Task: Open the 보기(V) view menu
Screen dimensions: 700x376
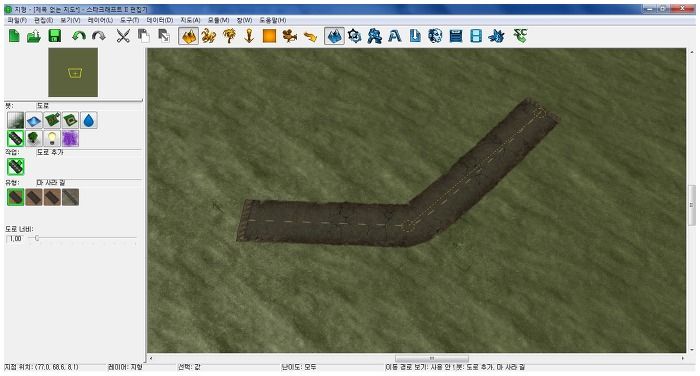Action: pyautogui.click(x=71, y=20)
